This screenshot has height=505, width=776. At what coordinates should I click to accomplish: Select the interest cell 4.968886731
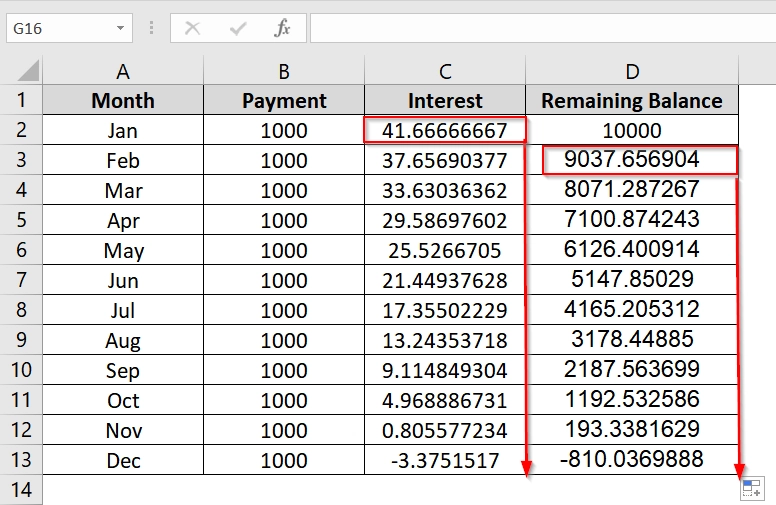click(445, 400)
